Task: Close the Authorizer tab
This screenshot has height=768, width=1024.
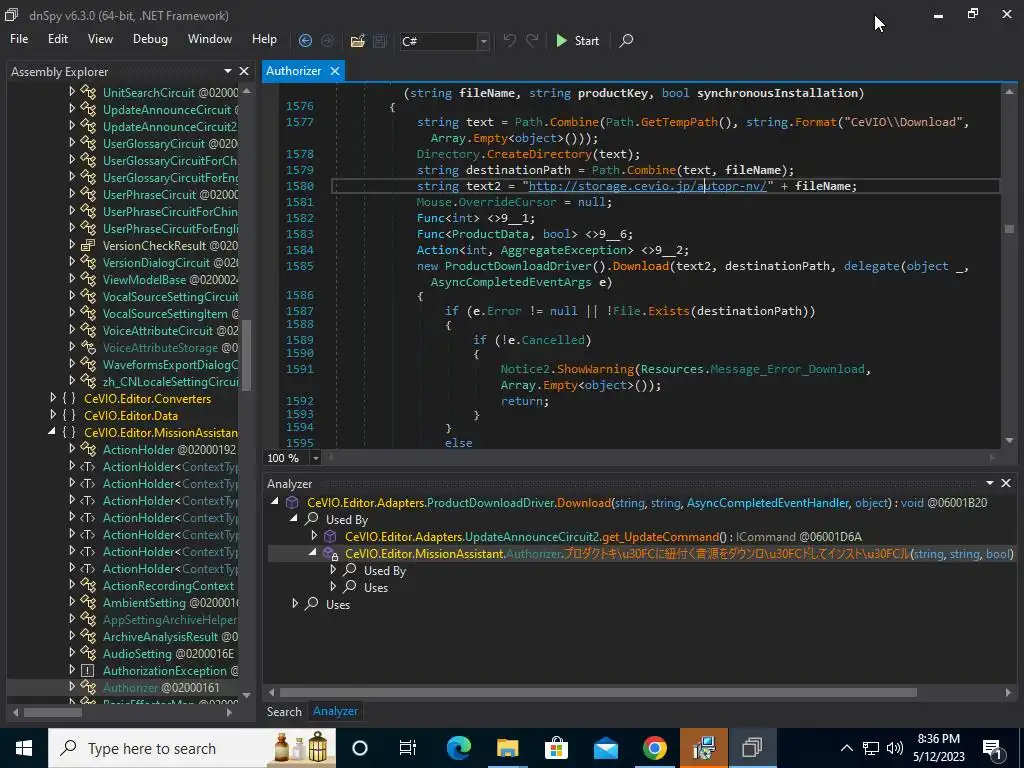Action: (x=334, y=71)
